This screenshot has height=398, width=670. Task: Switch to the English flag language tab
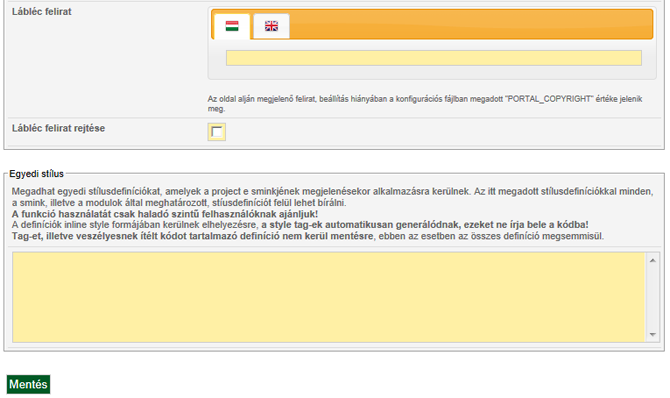pos(271,27)
